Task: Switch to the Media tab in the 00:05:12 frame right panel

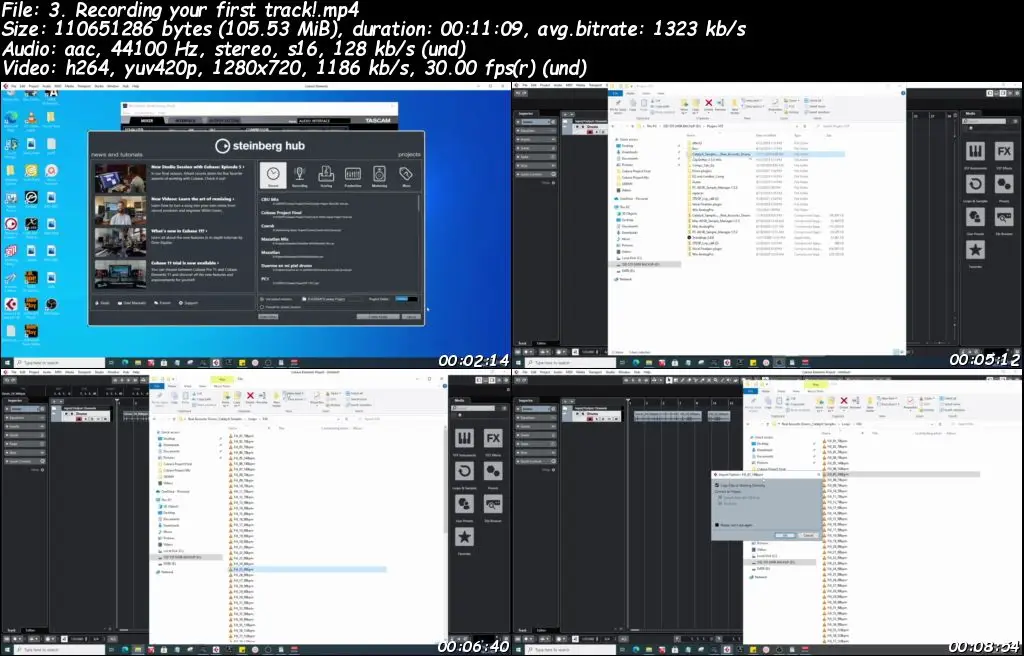Action: point(970,113)
